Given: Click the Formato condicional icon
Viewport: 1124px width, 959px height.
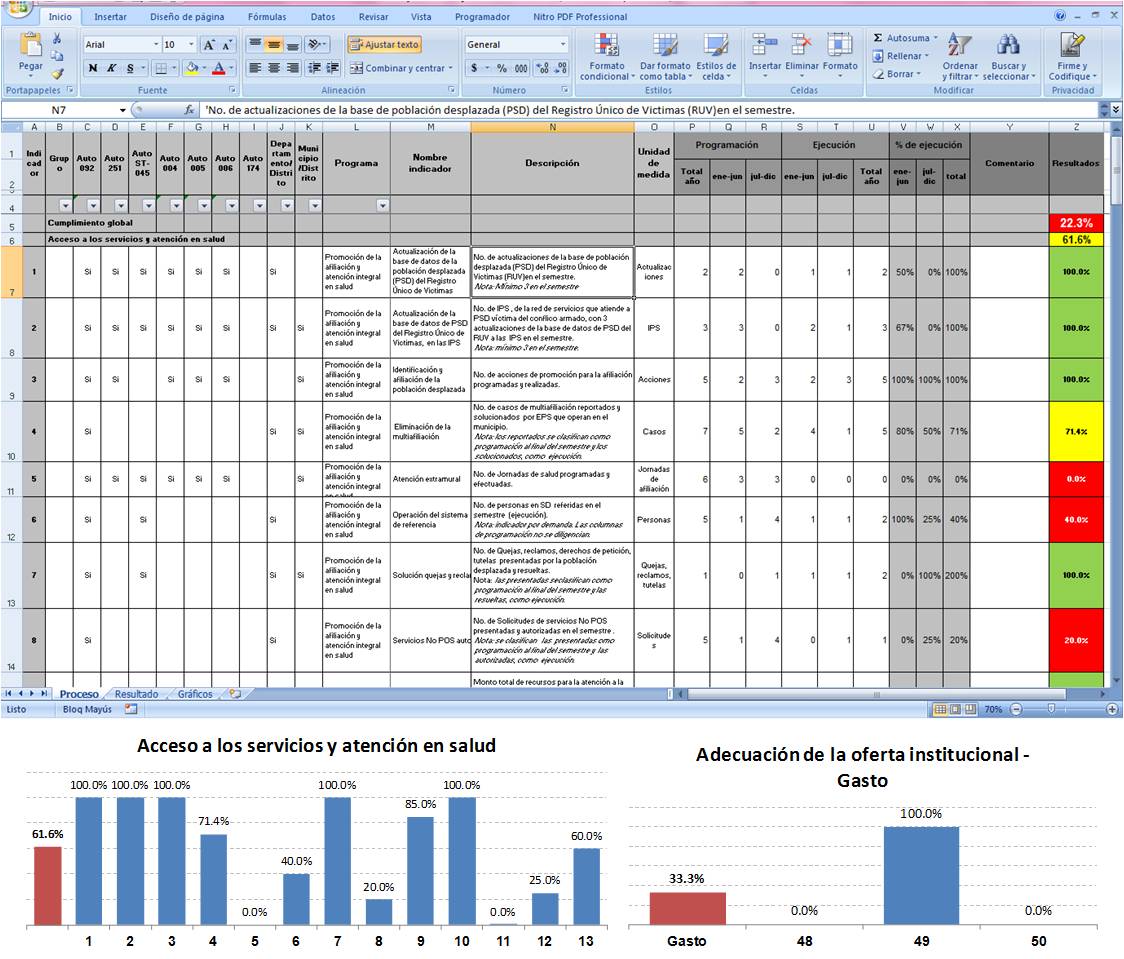Looking at the screenshot, I should (604, 46).
